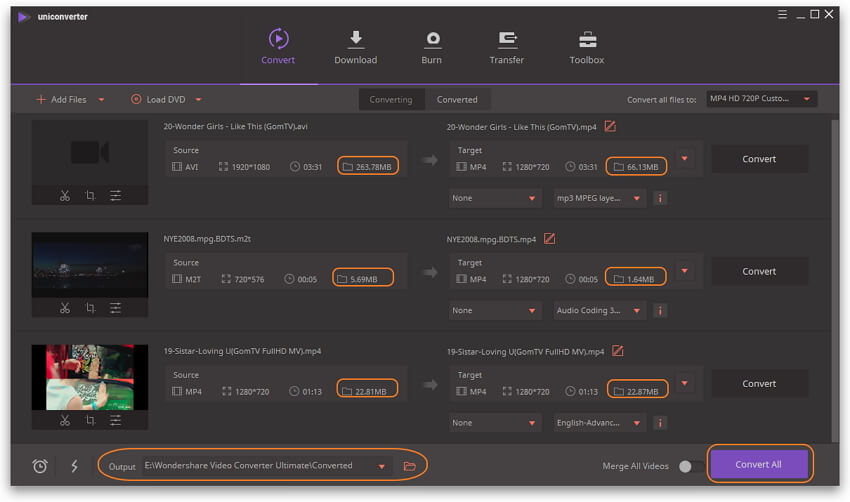Expand the Add Files dropdown arrow
The width and height of the screenshot is (850, 502).
pyautogui.click(x=101, y=100)
